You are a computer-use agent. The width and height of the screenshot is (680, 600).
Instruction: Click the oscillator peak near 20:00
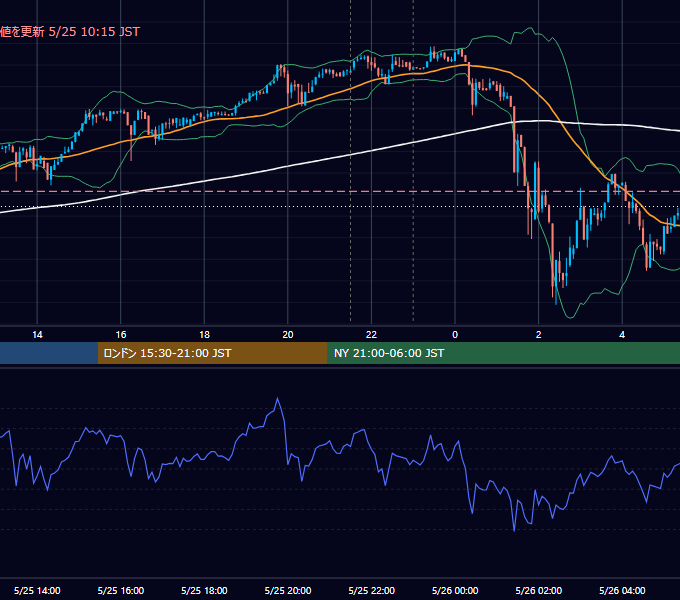point(278,398)
